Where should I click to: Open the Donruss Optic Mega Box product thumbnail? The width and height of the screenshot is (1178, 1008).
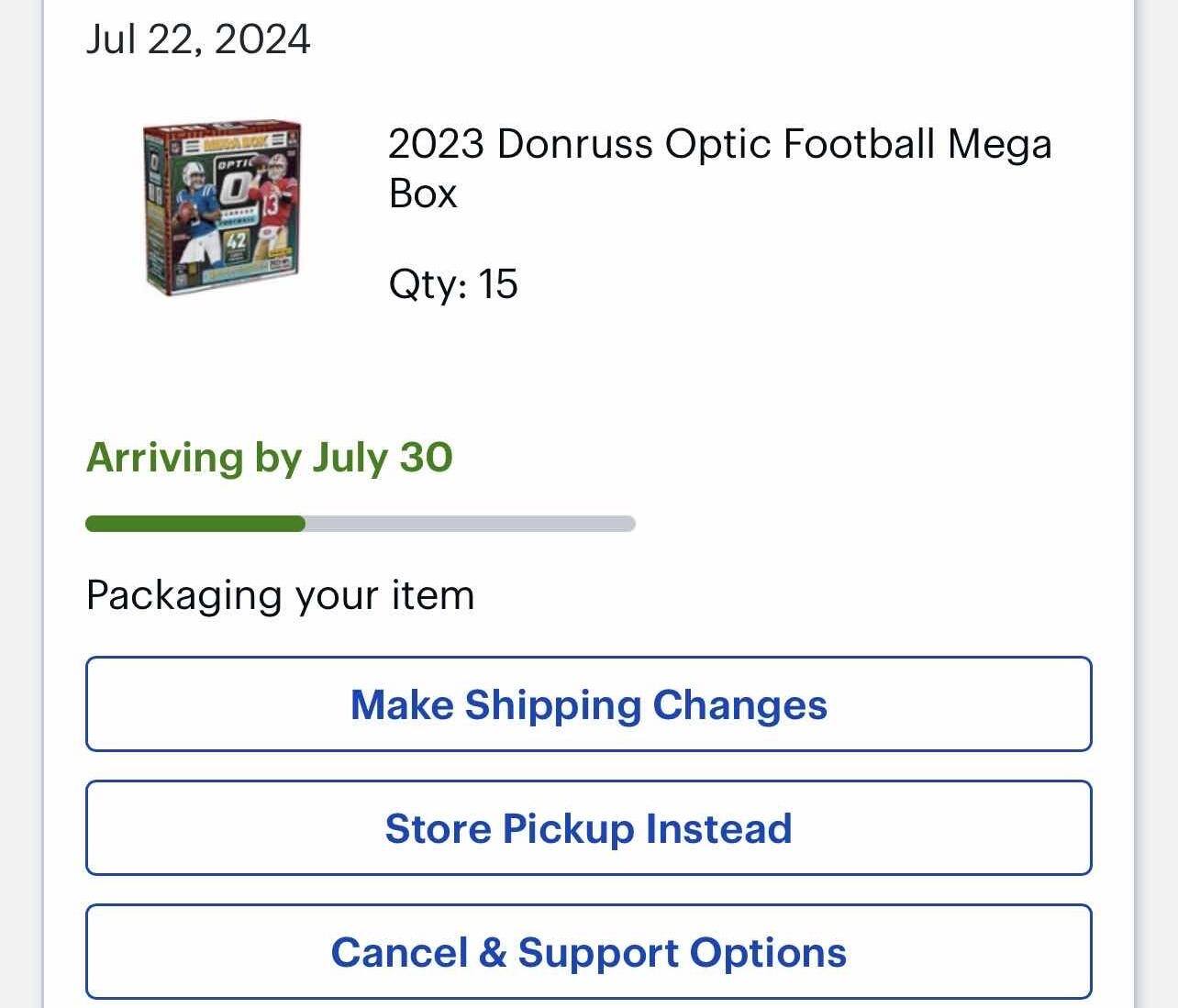[222, 206]
